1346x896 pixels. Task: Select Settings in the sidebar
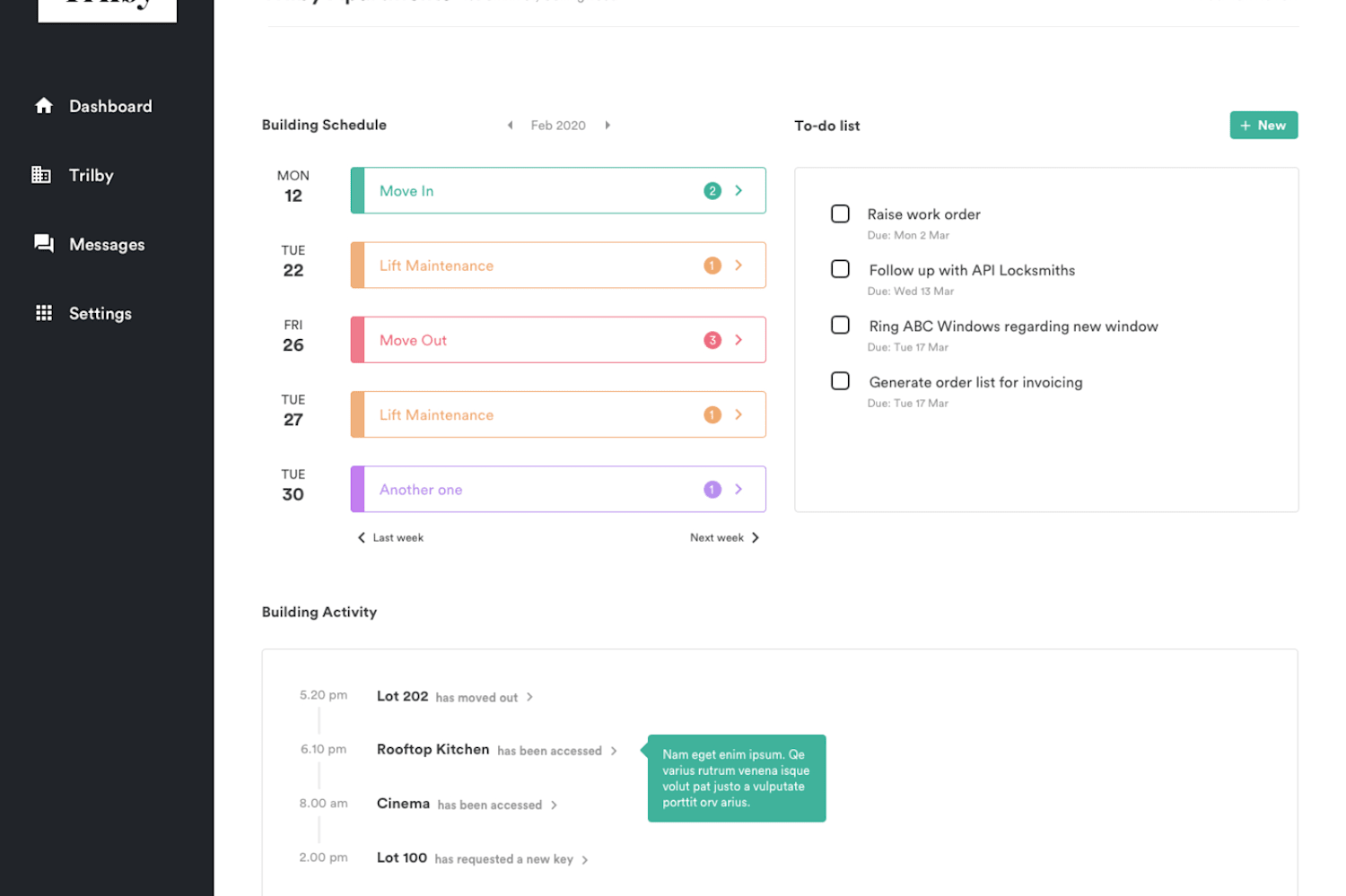[101, 313]
